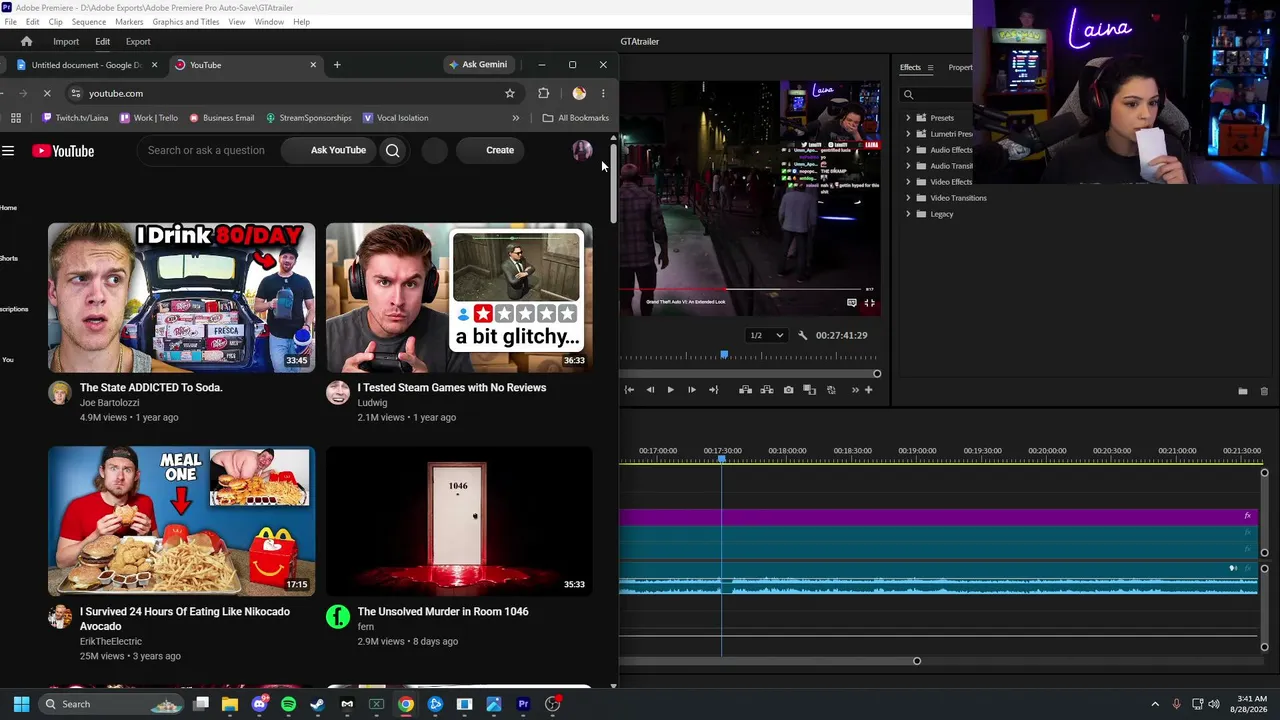
Task: Click the timeline horizontal zoom scroll handle
Action: [917, 661]
